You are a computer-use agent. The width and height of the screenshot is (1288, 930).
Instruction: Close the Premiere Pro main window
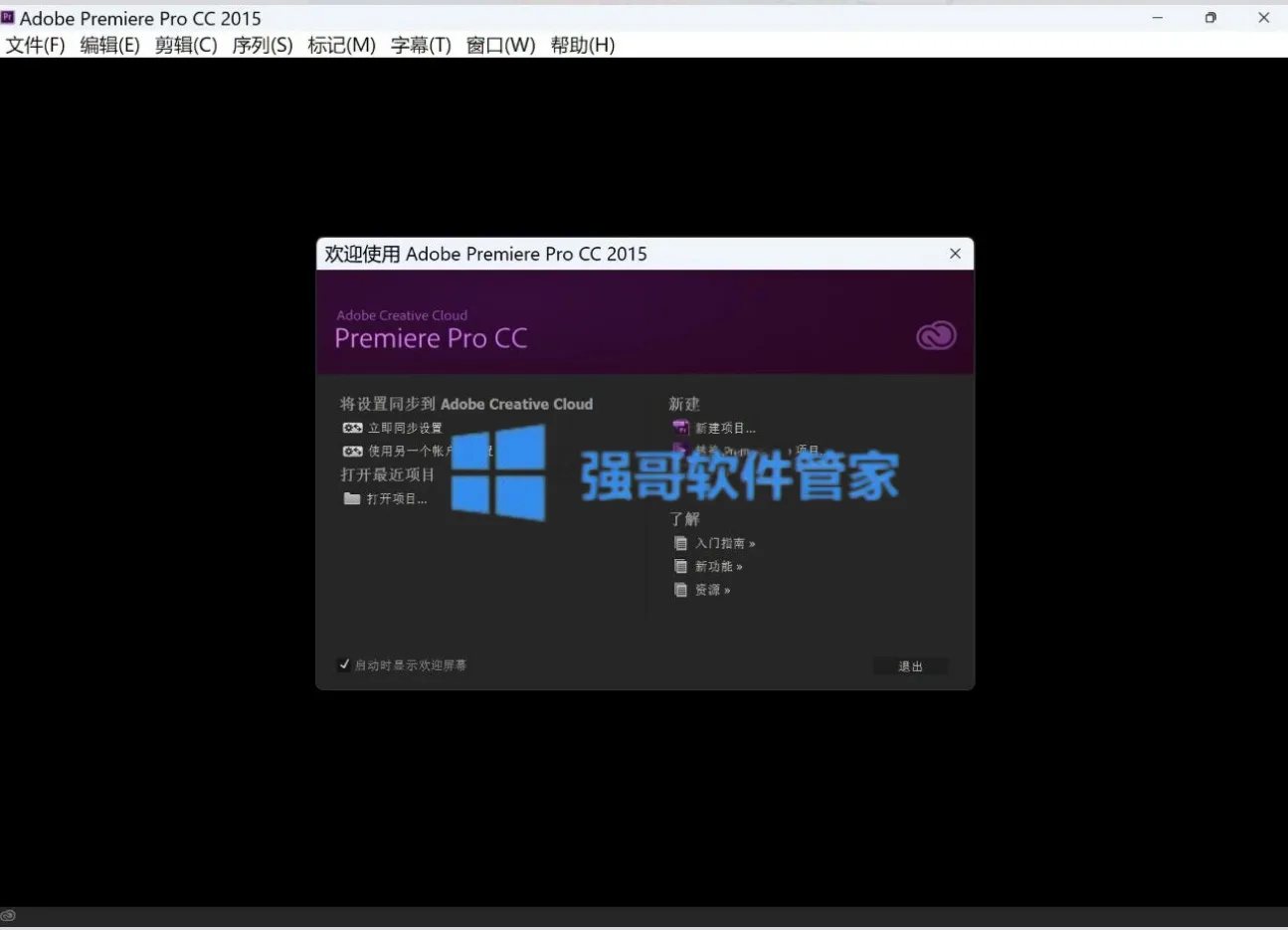pyautogui.click(x=1264, y=17)
